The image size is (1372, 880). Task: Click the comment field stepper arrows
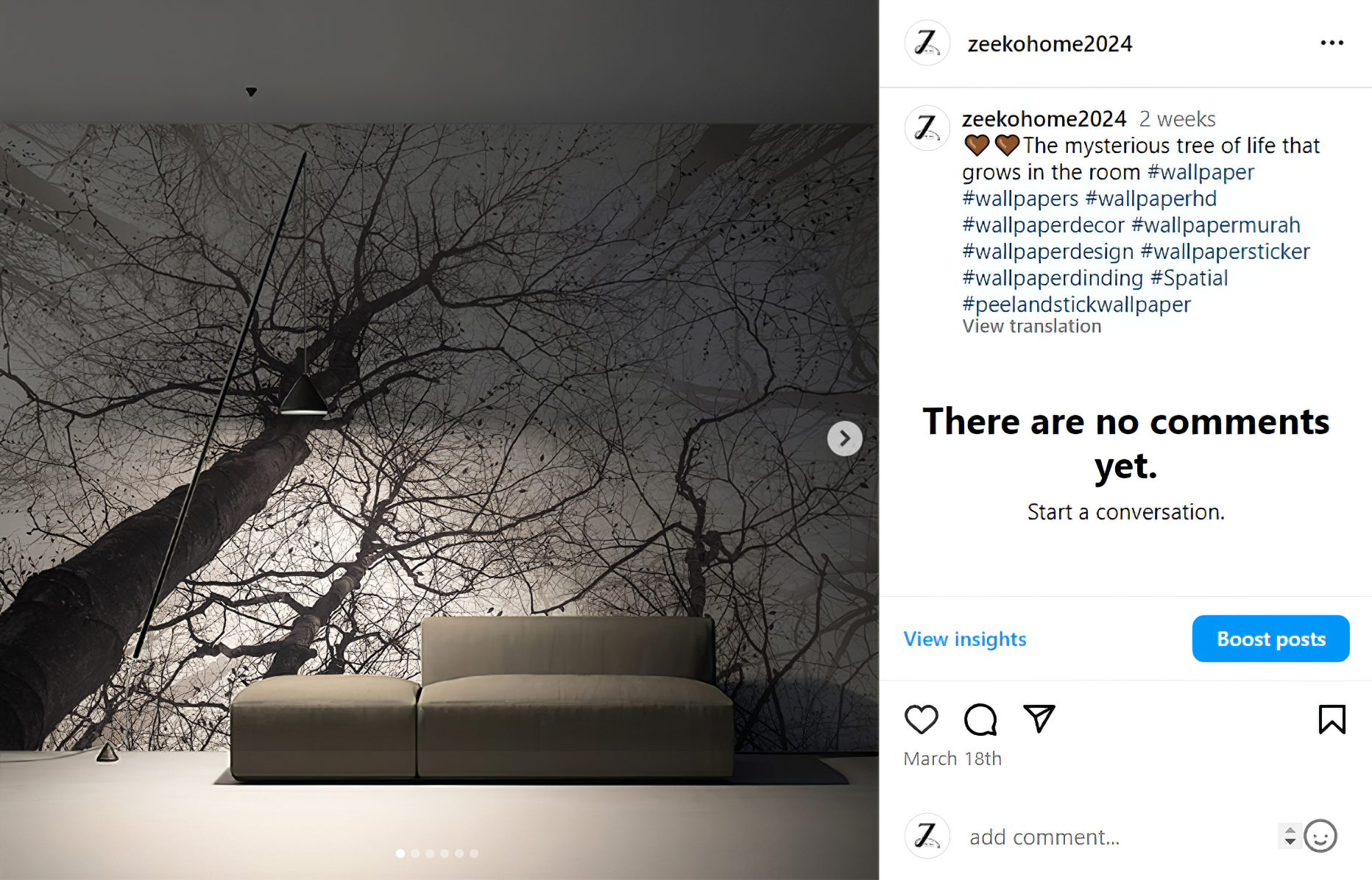(x=1290, y=836)
